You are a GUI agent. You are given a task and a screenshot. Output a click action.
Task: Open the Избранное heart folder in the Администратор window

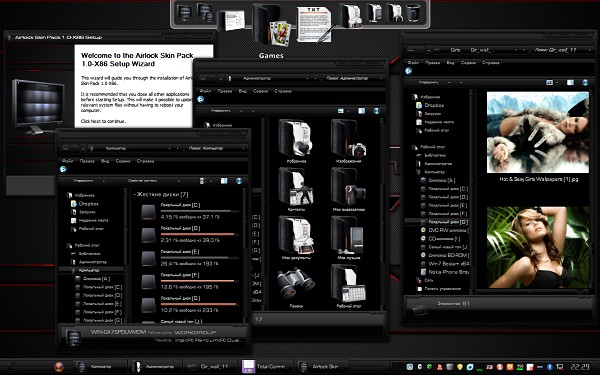296,138
